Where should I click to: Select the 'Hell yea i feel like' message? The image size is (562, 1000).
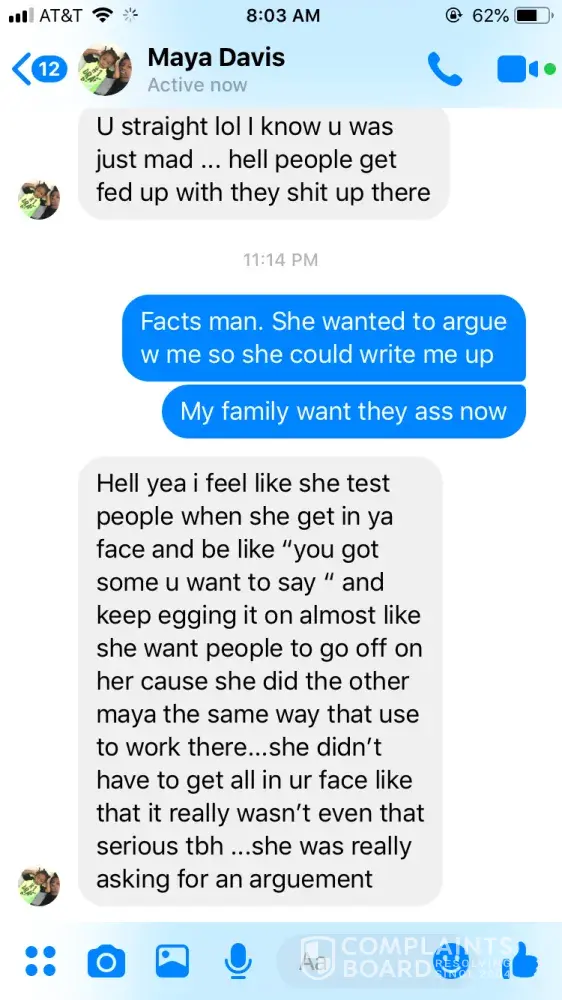[260, 681]
